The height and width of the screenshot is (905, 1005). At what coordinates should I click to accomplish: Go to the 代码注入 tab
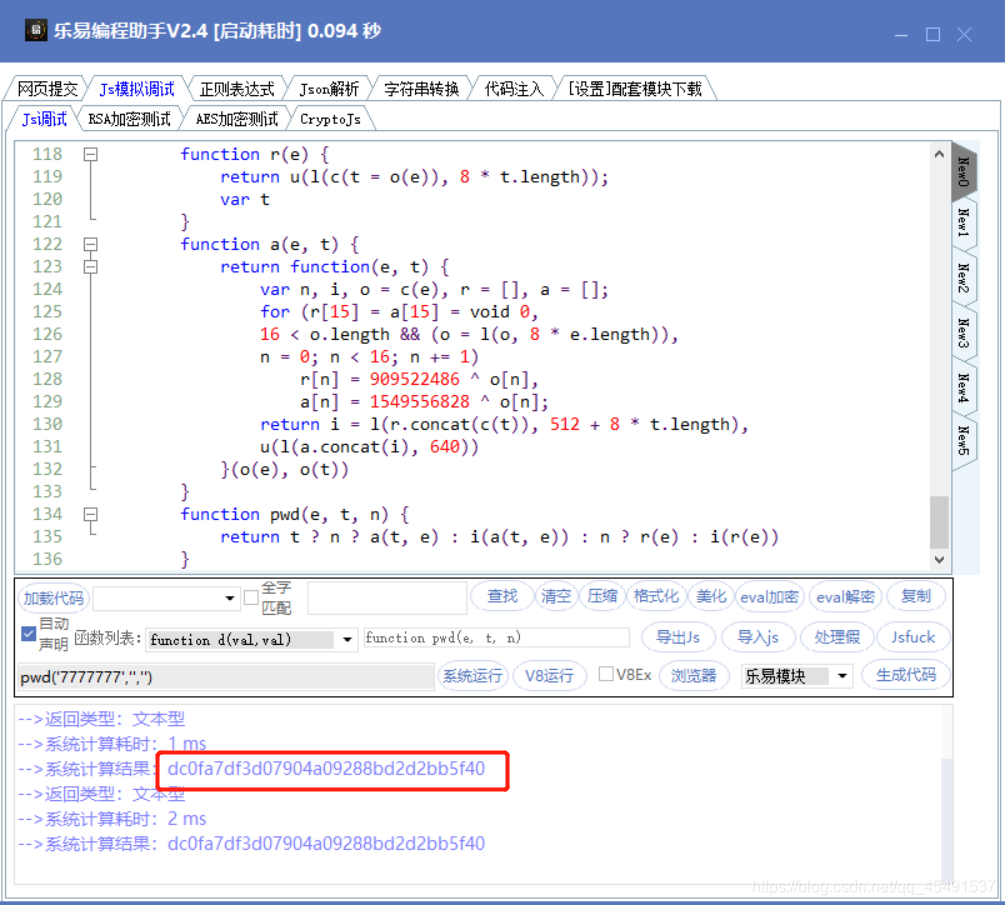(513, 89)
